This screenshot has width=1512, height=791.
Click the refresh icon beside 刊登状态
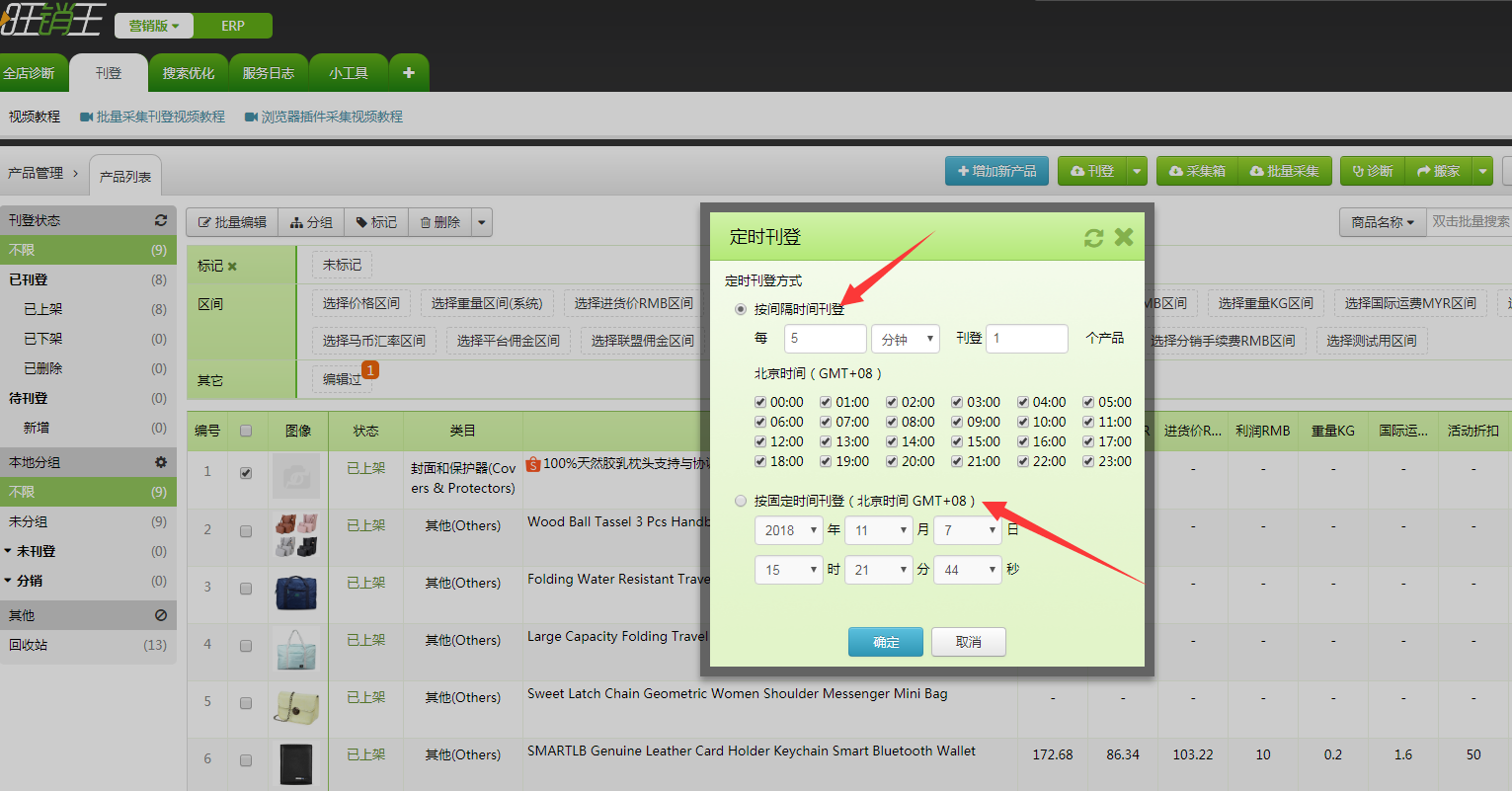coord(161,220)
